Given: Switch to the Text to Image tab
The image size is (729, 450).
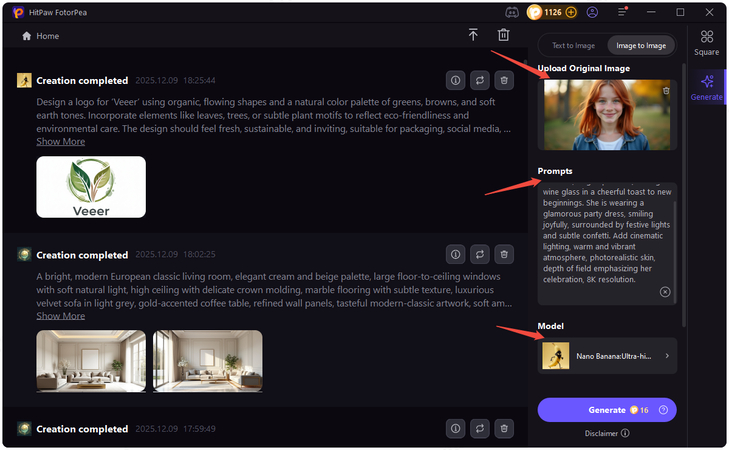Looking at the screenshot, I should pyautogui.click(x=573, y=46).
